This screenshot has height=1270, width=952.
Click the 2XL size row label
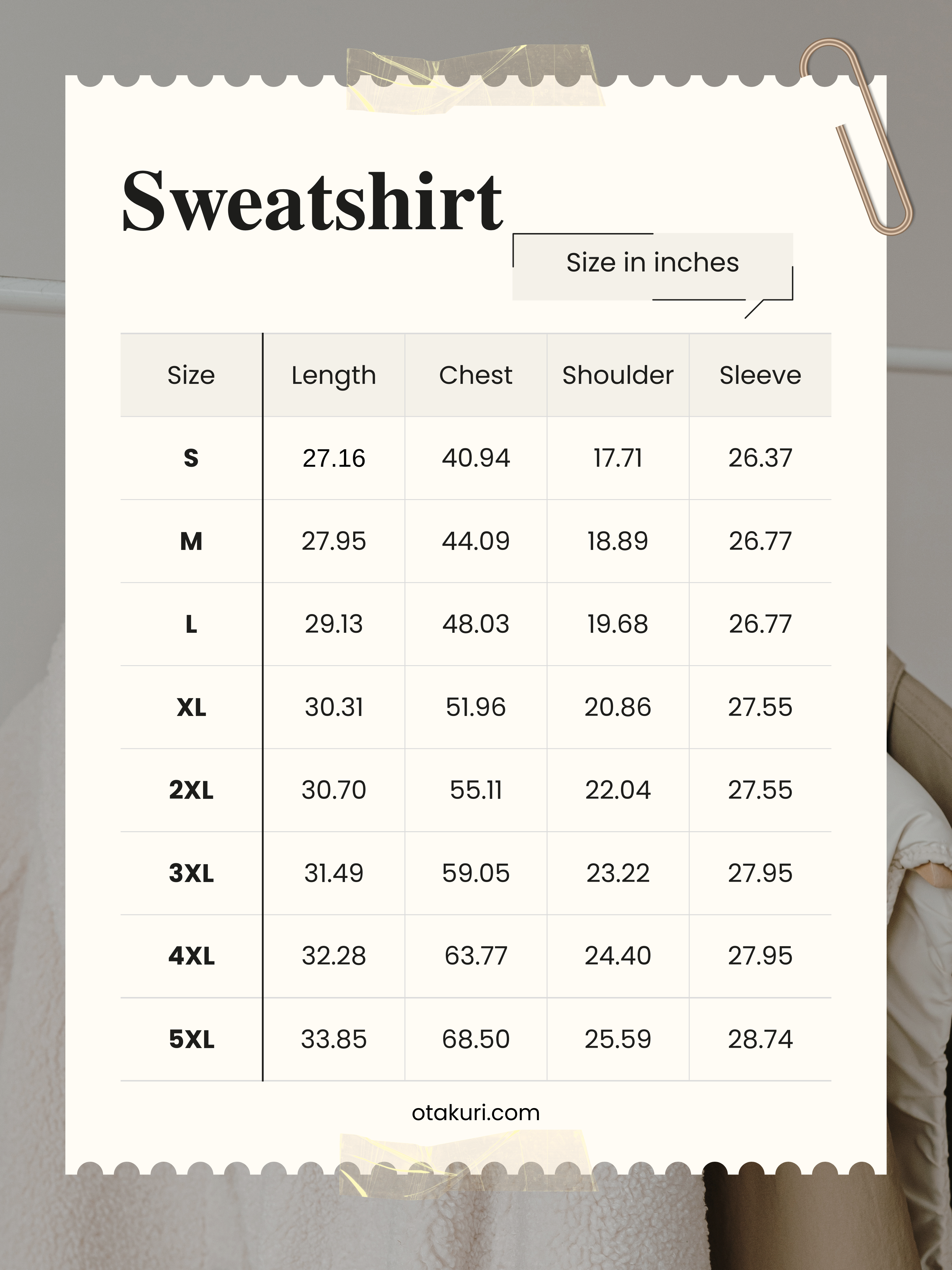pos(191,790)
